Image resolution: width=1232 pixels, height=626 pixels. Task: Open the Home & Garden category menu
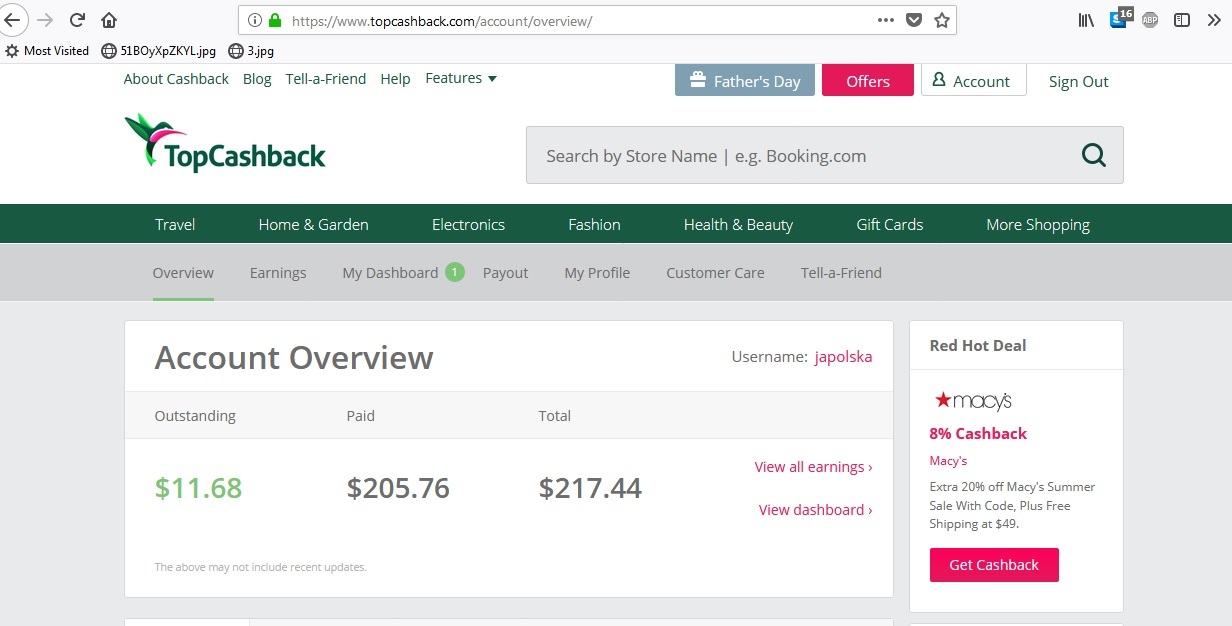313,224
